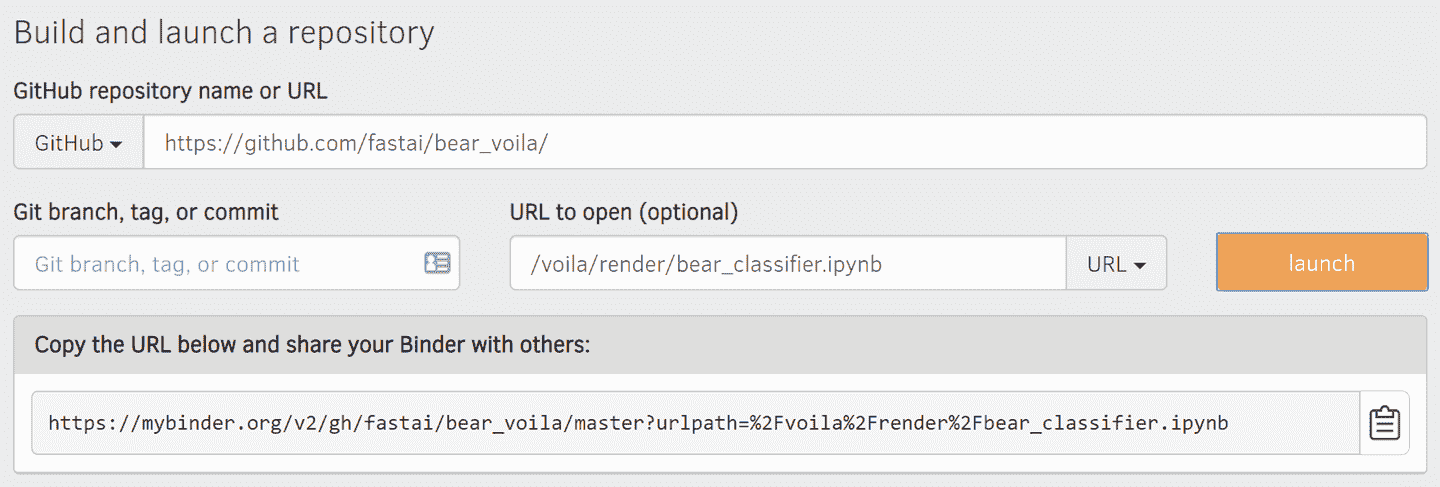Click the autofill card icon in branch field
1440x487 pixels.
(437, 263)
